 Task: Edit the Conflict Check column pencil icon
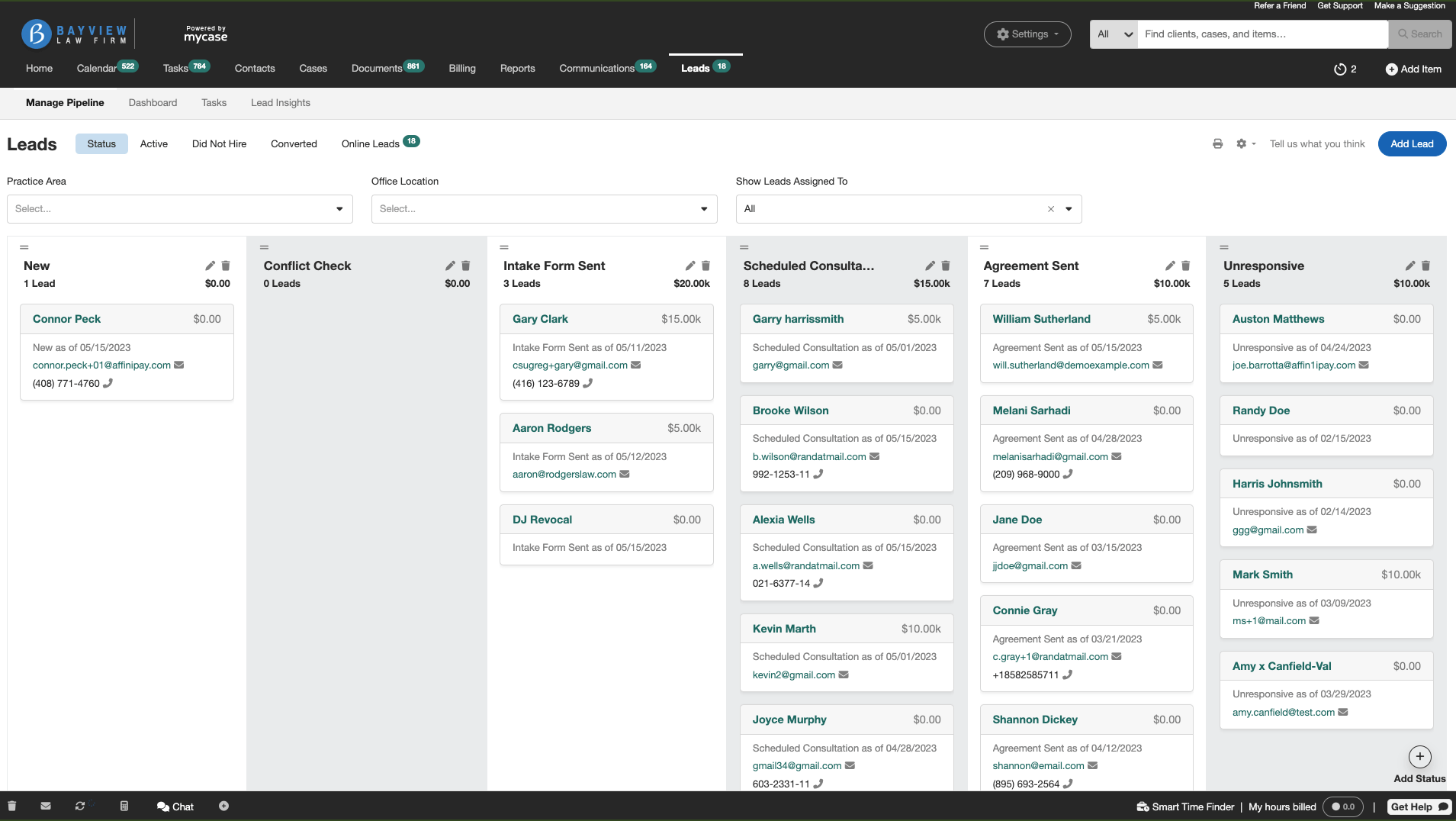(x=450, y=266)
